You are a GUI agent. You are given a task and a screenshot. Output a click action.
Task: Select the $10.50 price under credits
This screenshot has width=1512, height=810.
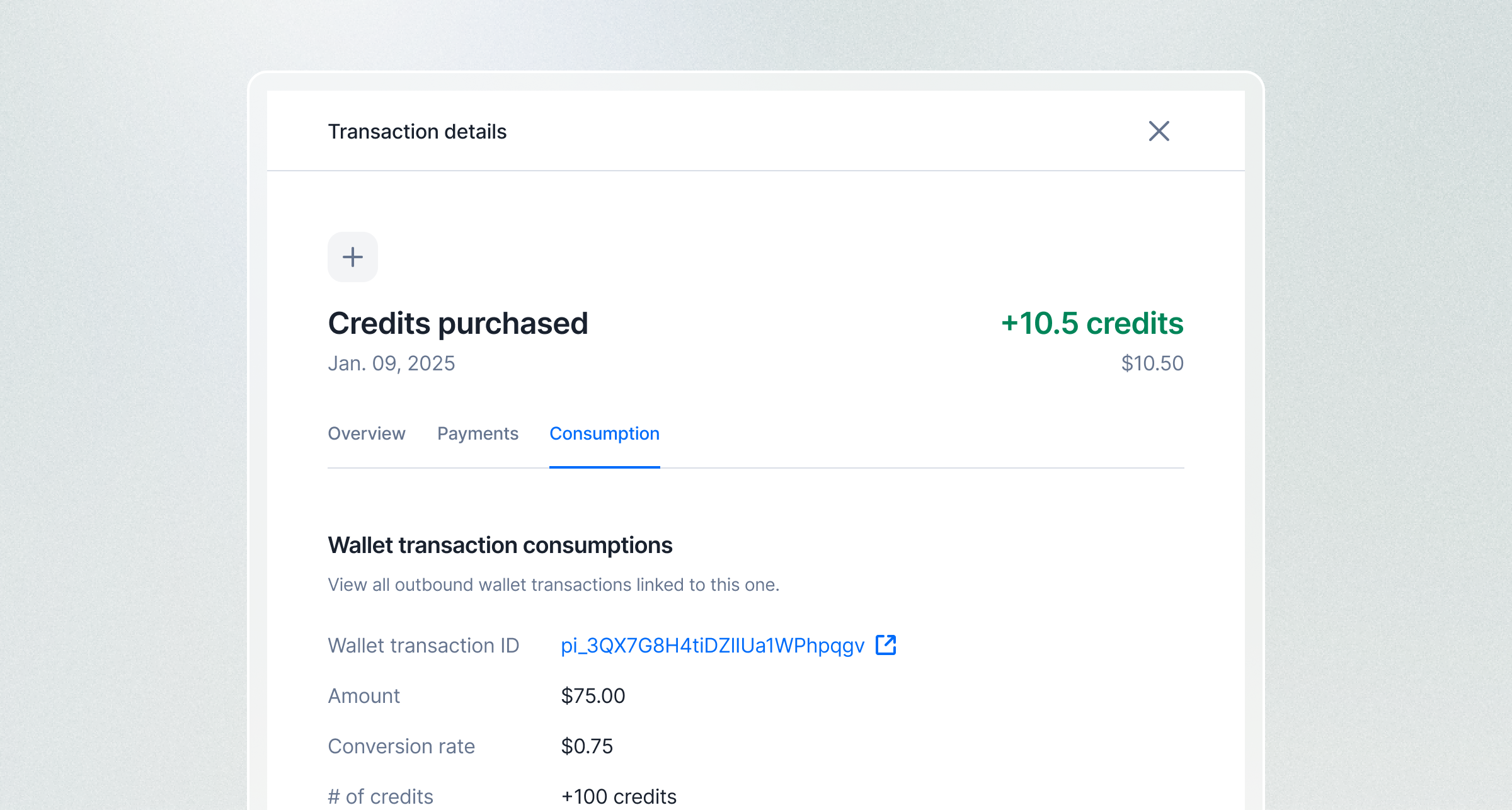(x=1152, y=363)
